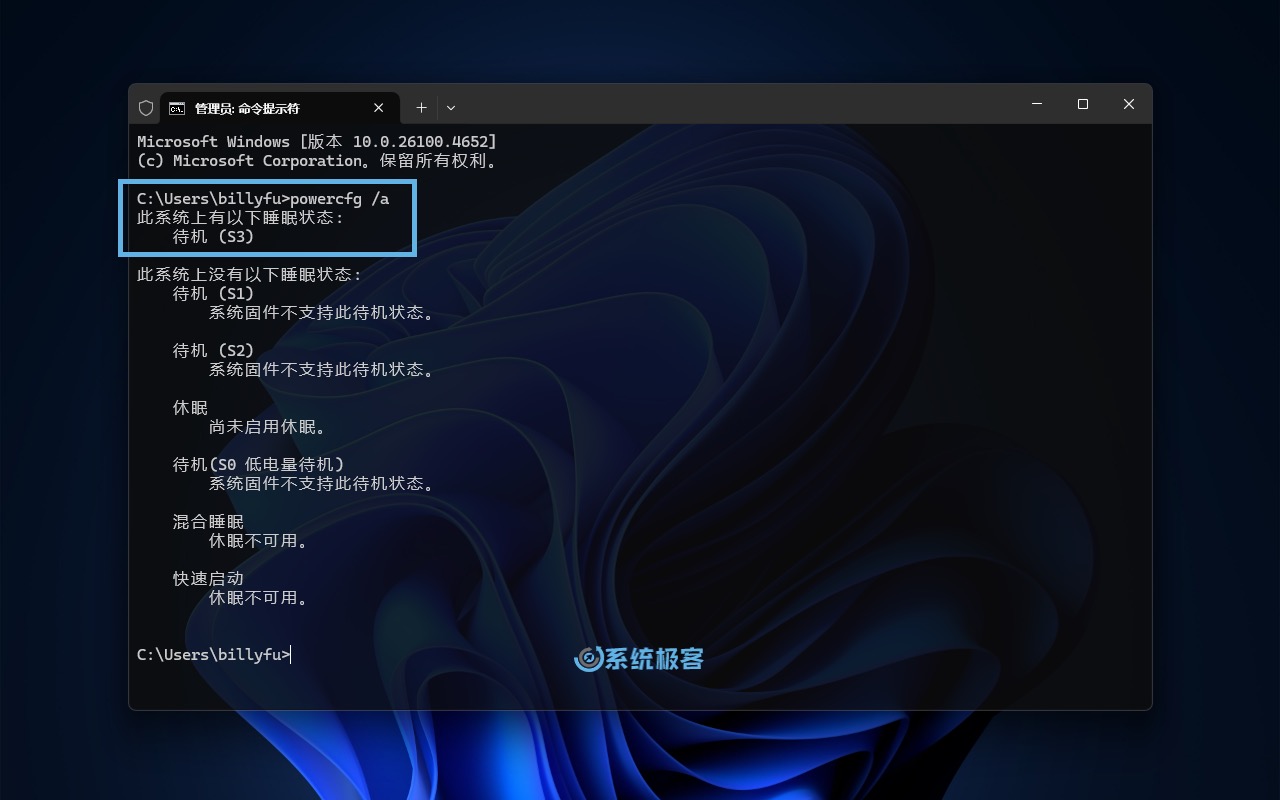Viewport: 1280px width, 800px height.
Task: Click the 待机 (S1) line
Action: 214,294
